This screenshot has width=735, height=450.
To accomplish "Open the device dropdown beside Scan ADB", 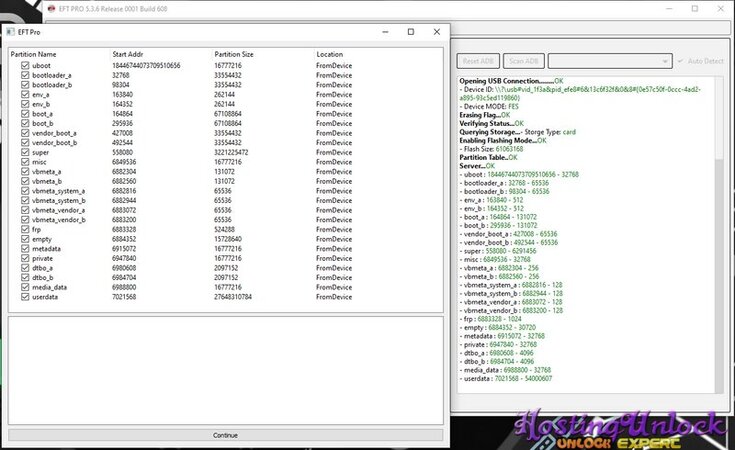I will tap(608, 61).
